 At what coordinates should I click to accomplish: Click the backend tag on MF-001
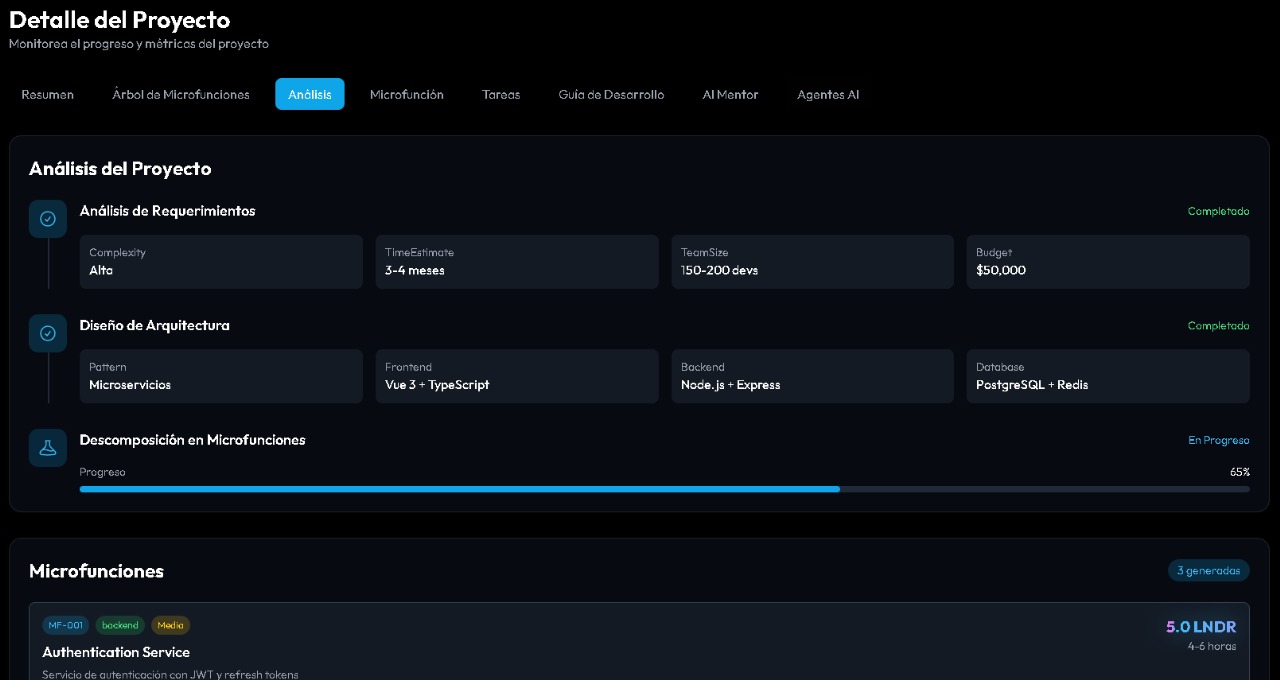[x=120, y=625]
